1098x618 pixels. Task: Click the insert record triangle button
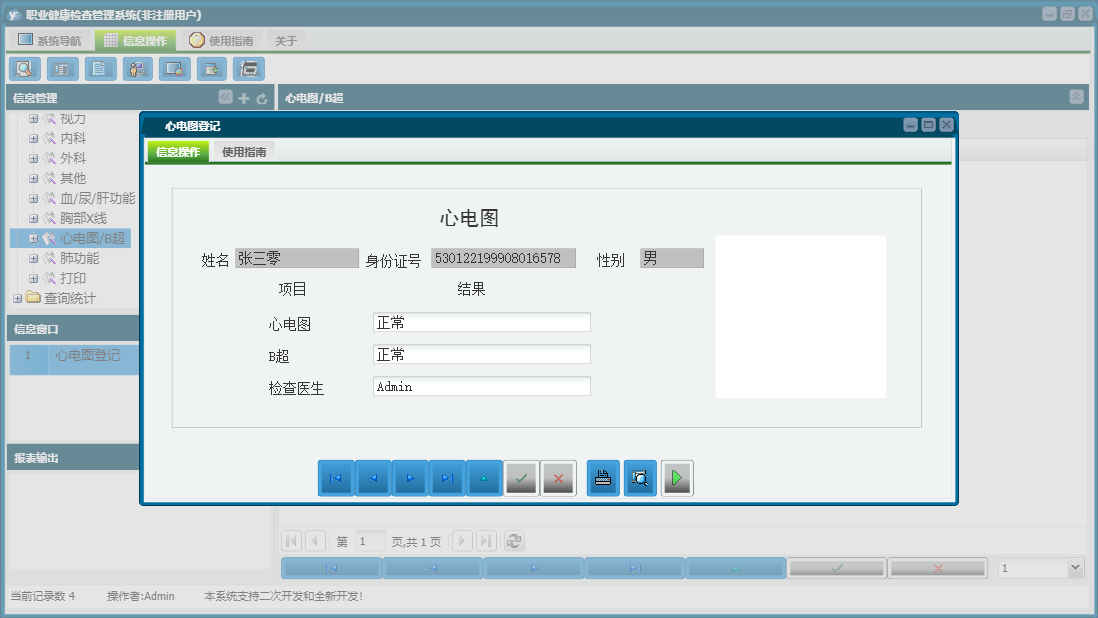click(x=485, y=478)
